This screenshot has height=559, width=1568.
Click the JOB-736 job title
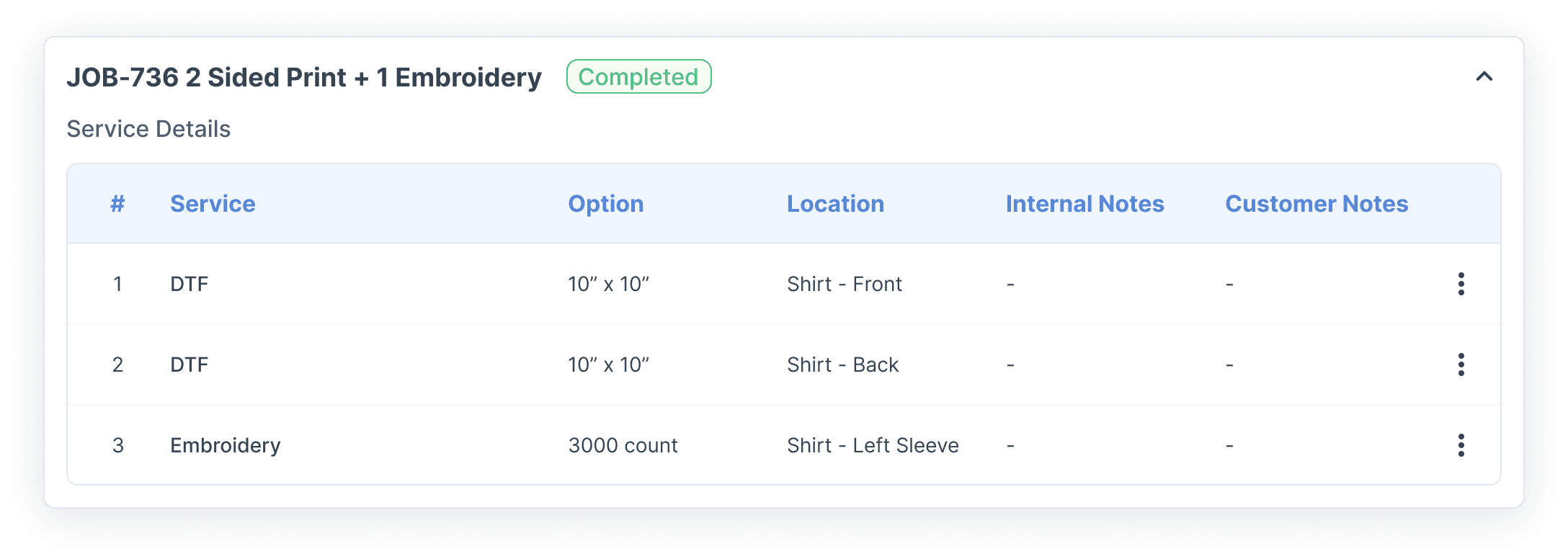click(x=303, y=77)
